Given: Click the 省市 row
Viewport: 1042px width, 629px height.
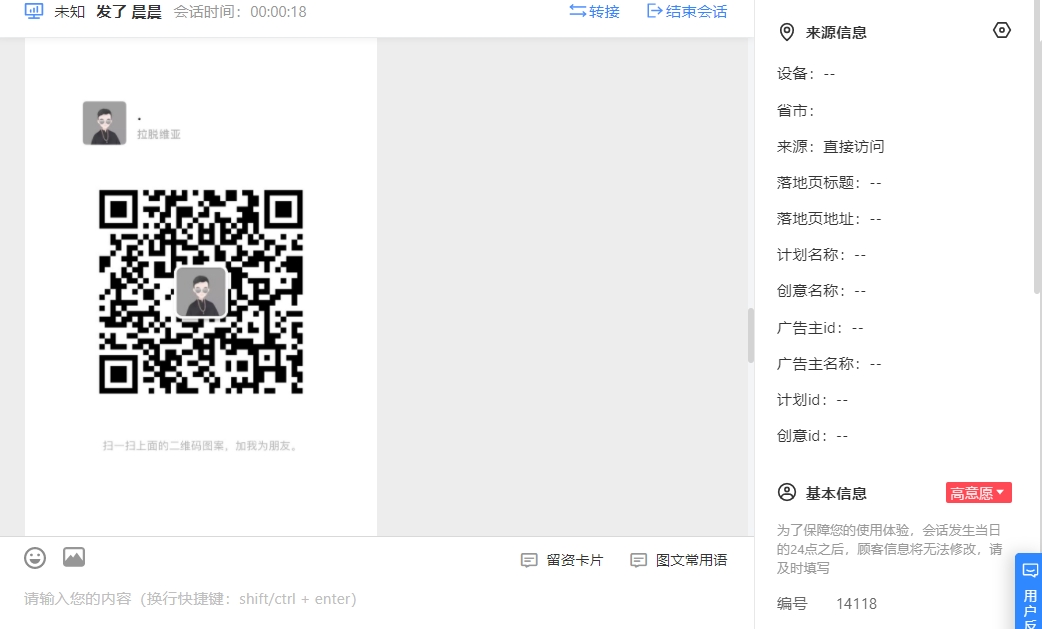Looking at the screenshot, I should click(796, 110).
